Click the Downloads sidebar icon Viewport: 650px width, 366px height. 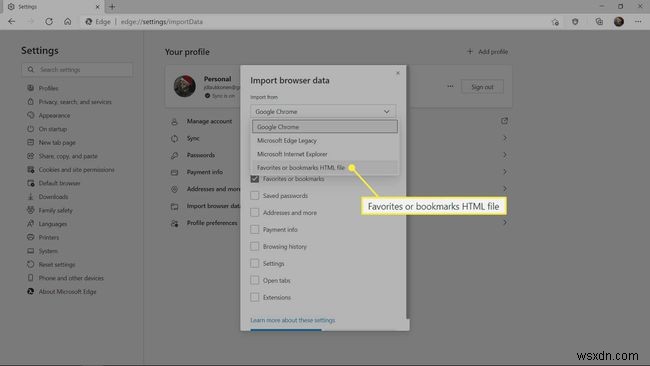(x=30, y=196)
